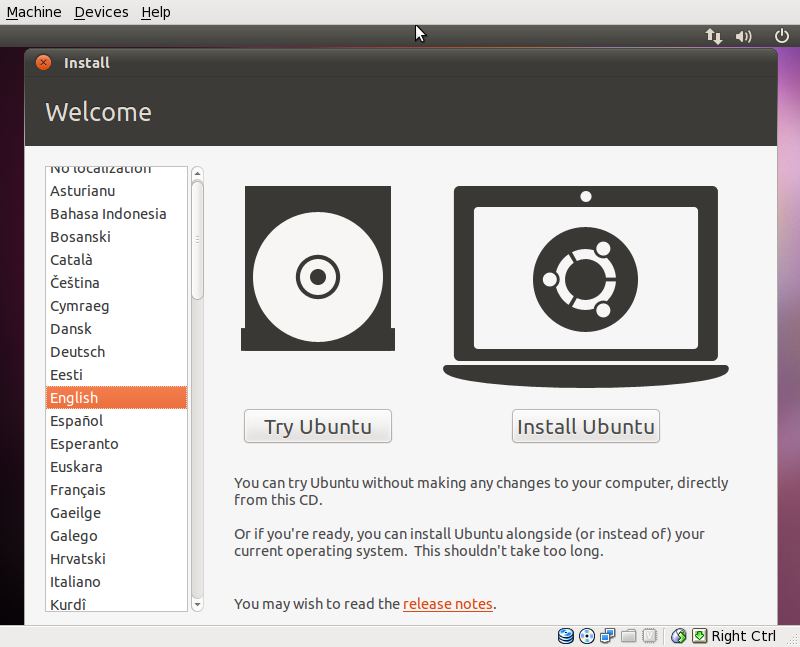The width and height of the screenshot is (800, 647).
Task: Open the Help menu
Action: [x=156, y=12]
